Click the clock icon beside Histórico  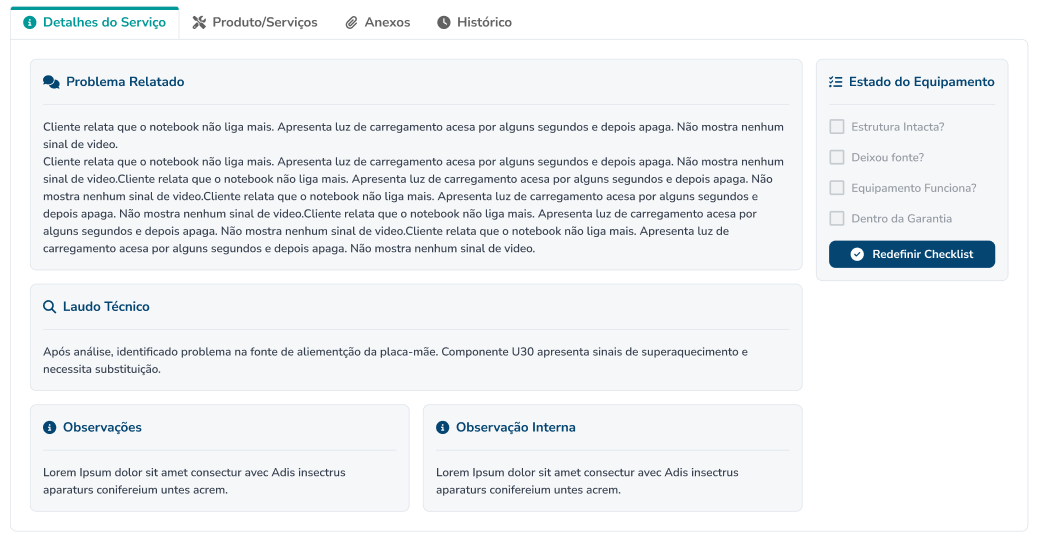pos(444,22)
